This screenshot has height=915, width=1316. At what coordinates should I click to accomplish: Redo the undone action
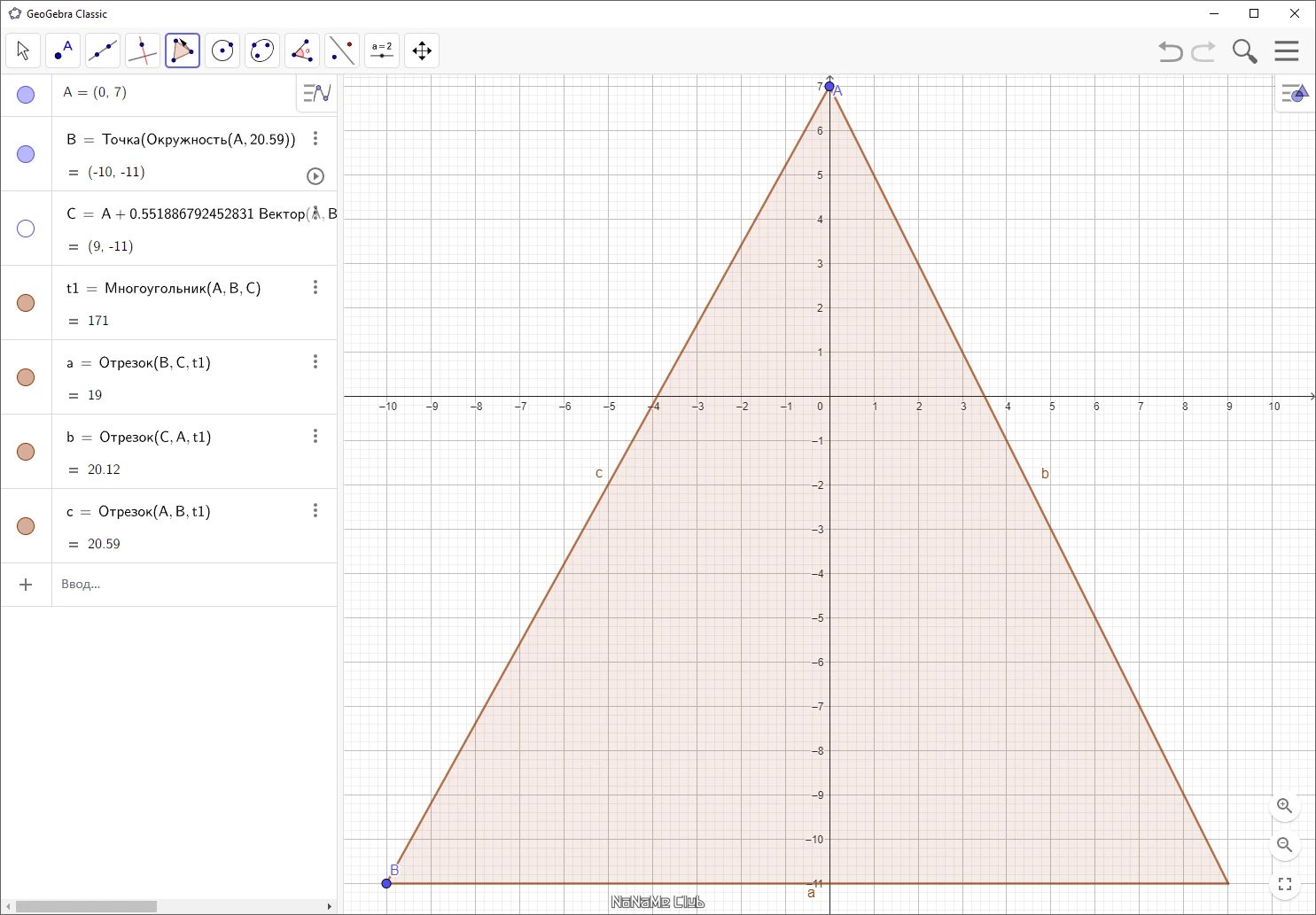(1203, 51)
